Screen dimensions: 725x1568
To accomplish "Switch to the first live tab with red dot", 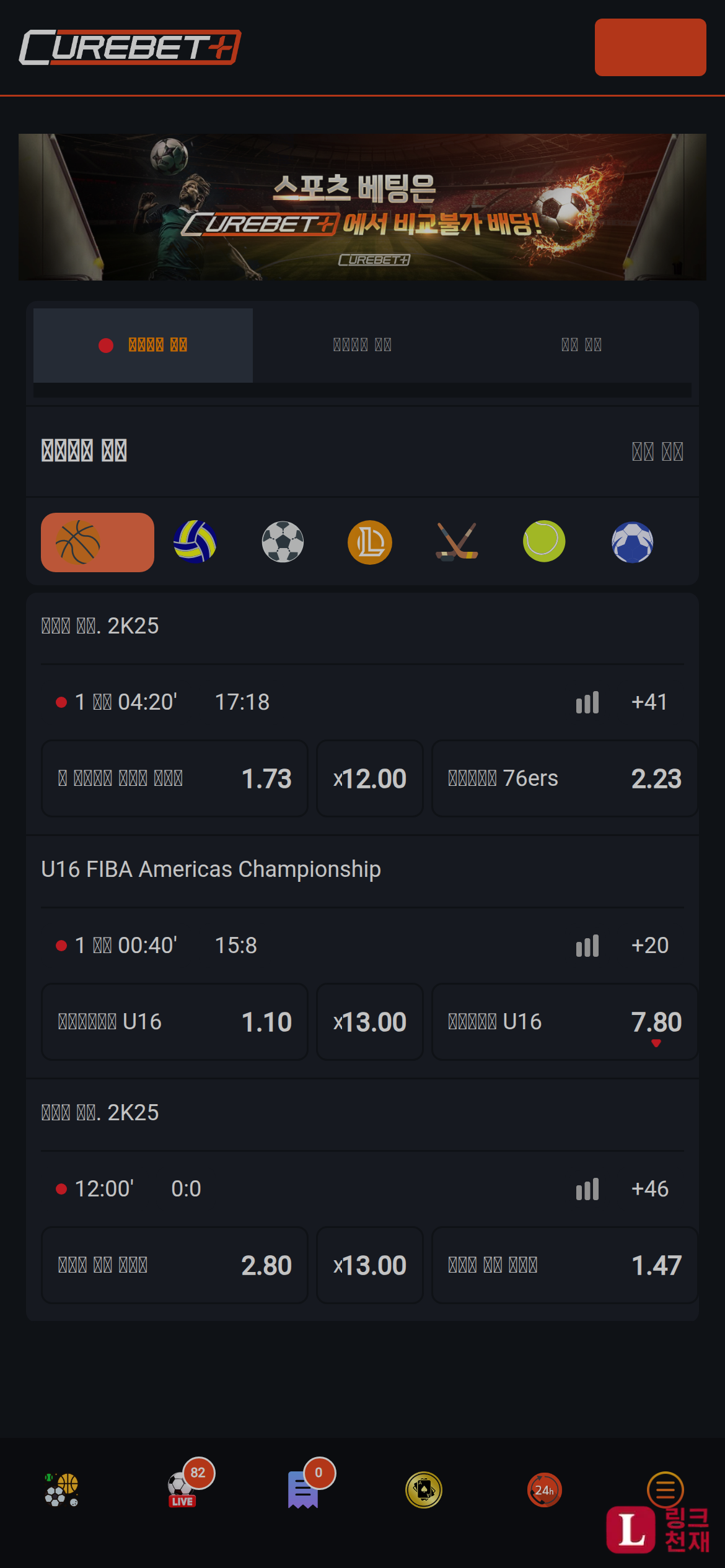I will [x=143, y=345].
